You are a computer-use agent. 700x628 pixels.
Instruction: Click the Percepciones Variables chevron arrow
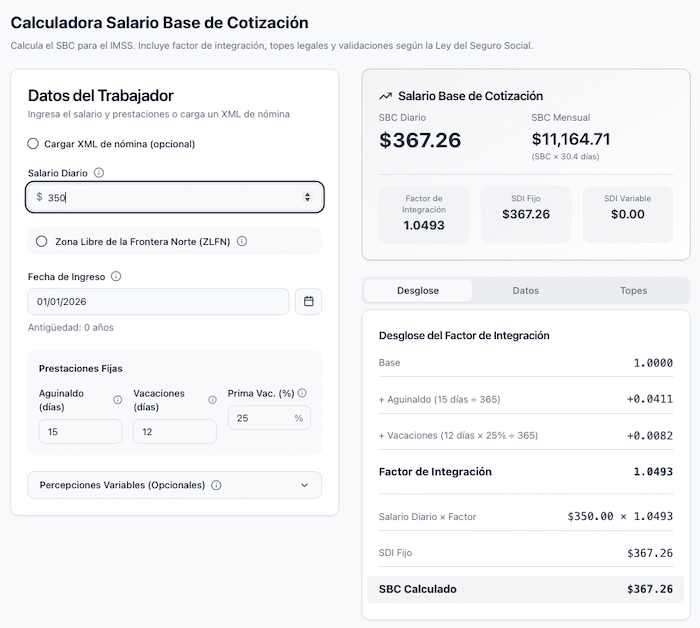(304, 485)
